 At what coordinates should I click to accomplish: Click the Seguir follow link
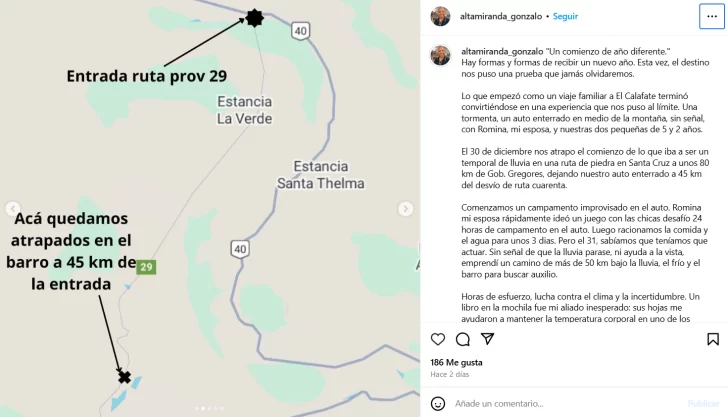(565, 16)
